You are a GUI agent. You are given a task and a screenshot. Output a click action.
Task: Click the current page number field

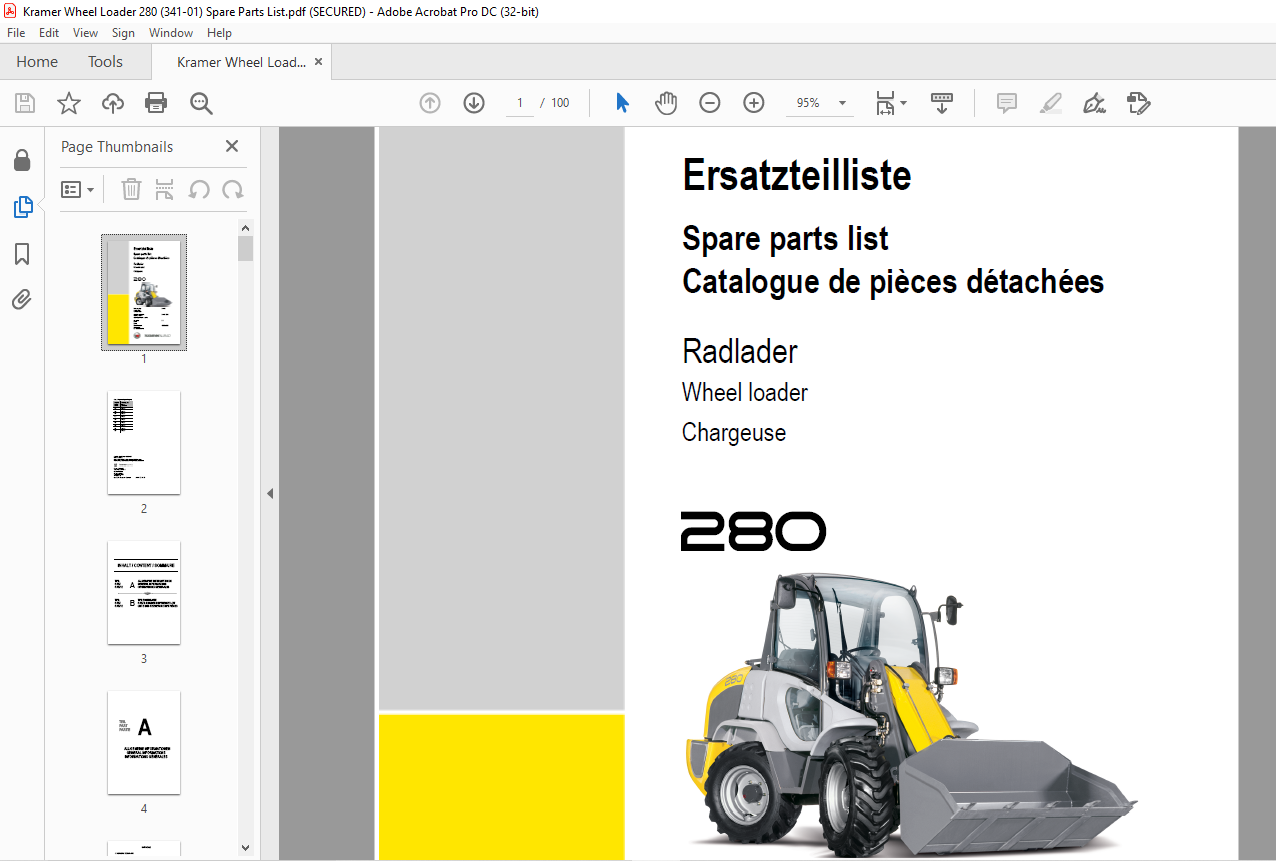[x=520, y=103]
